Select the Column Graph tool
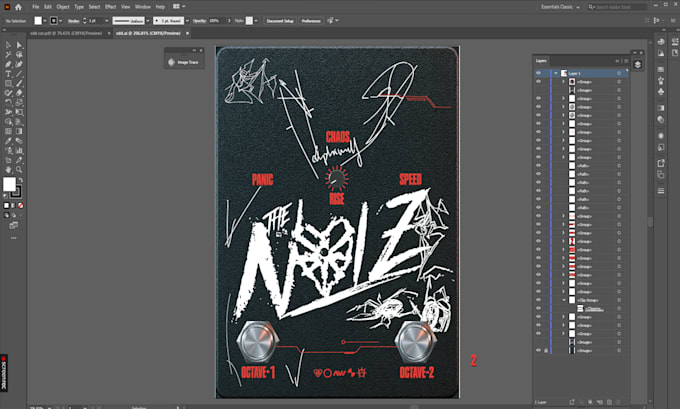 pos(19,151)
